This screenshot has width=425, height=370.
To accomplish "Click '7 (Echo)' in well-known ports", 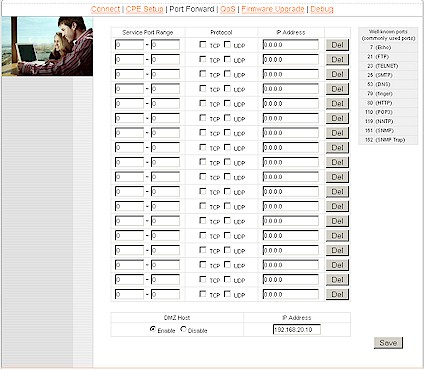I will point(380,47).
